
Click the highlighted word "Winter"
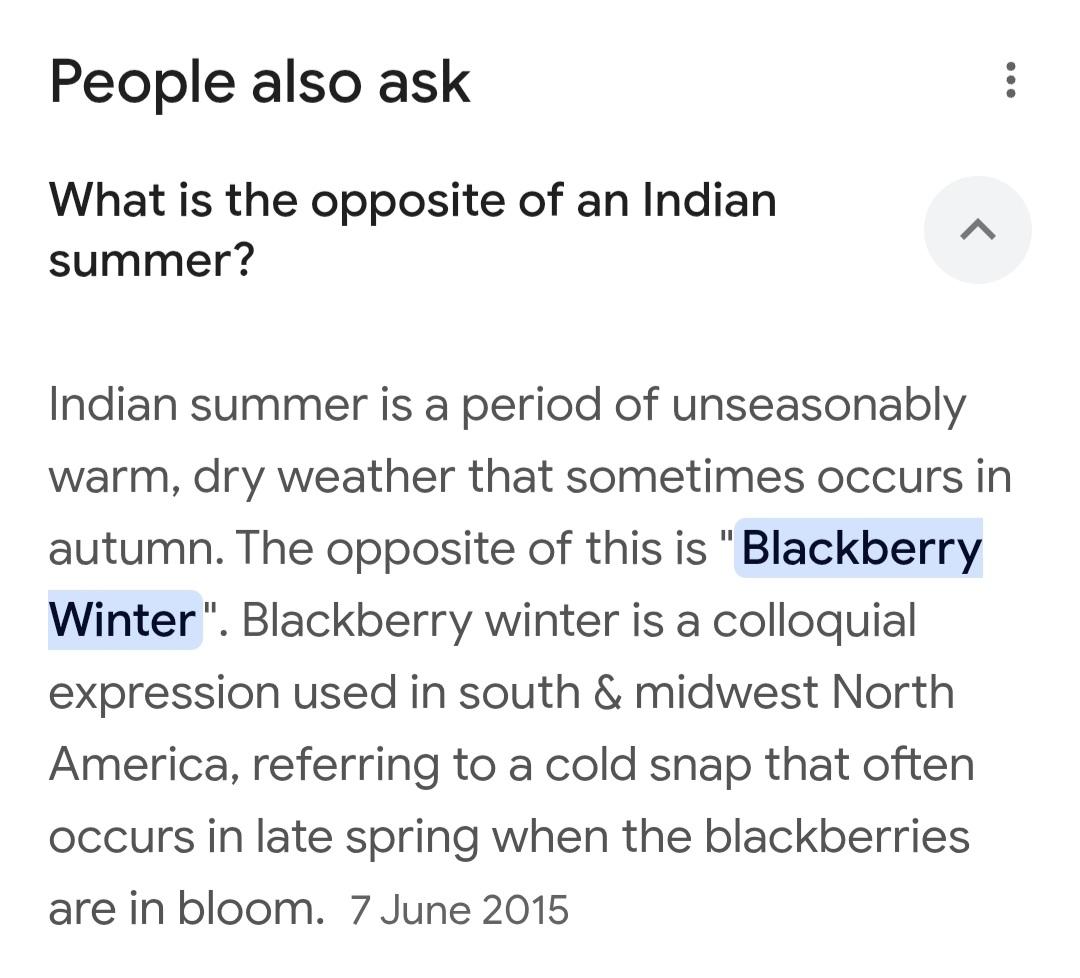click(122, 620)
